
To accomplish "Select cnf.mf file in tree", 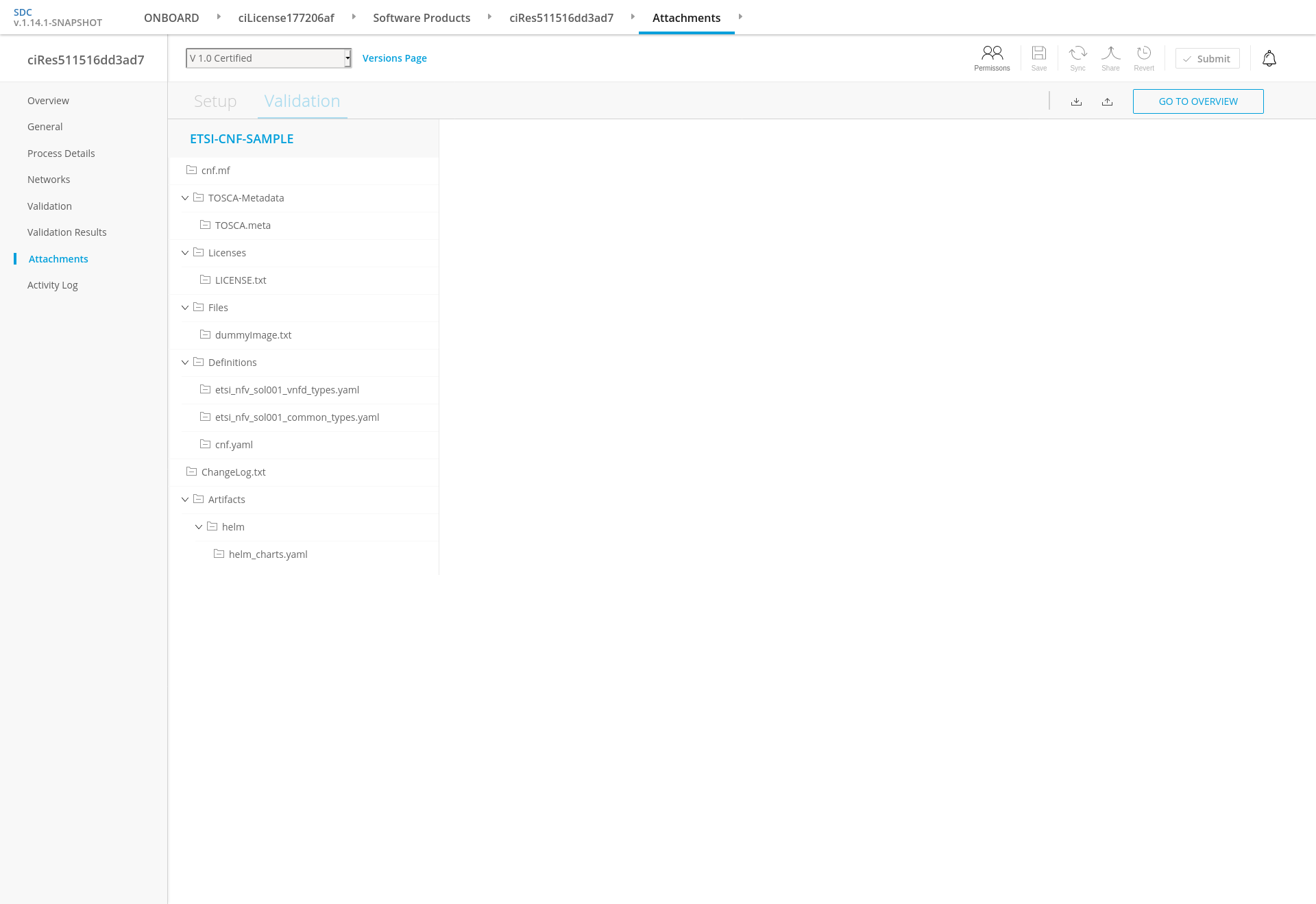I will tap(215, 171).
